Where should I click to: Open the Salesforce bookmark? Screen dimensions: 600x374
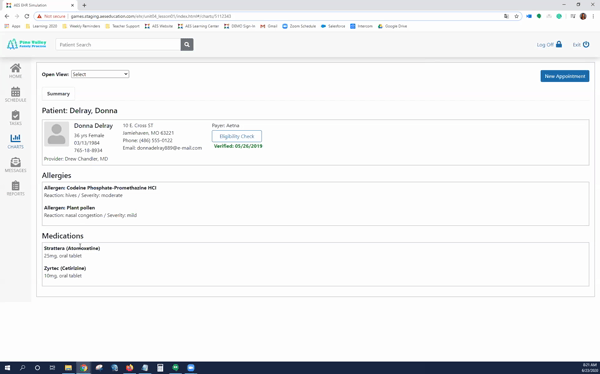click(333, 26)
